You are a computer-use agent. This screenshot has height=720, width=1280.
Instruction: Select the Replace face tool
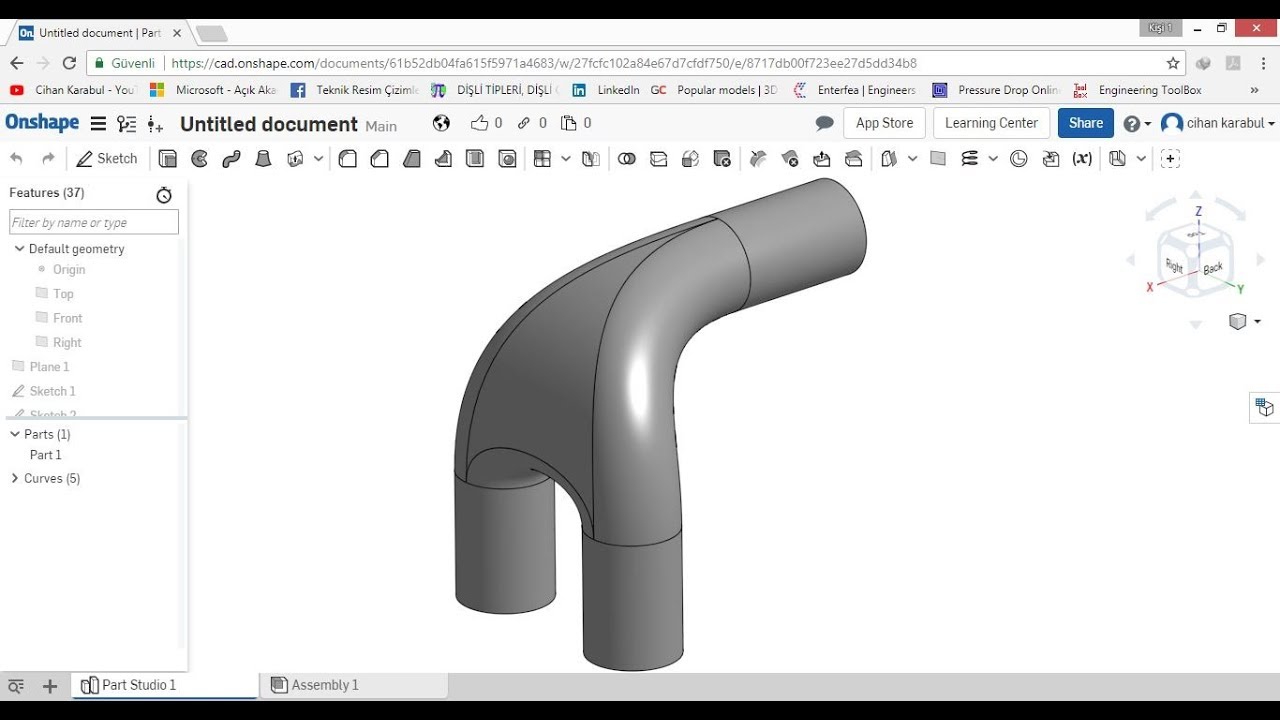[854, 158]
